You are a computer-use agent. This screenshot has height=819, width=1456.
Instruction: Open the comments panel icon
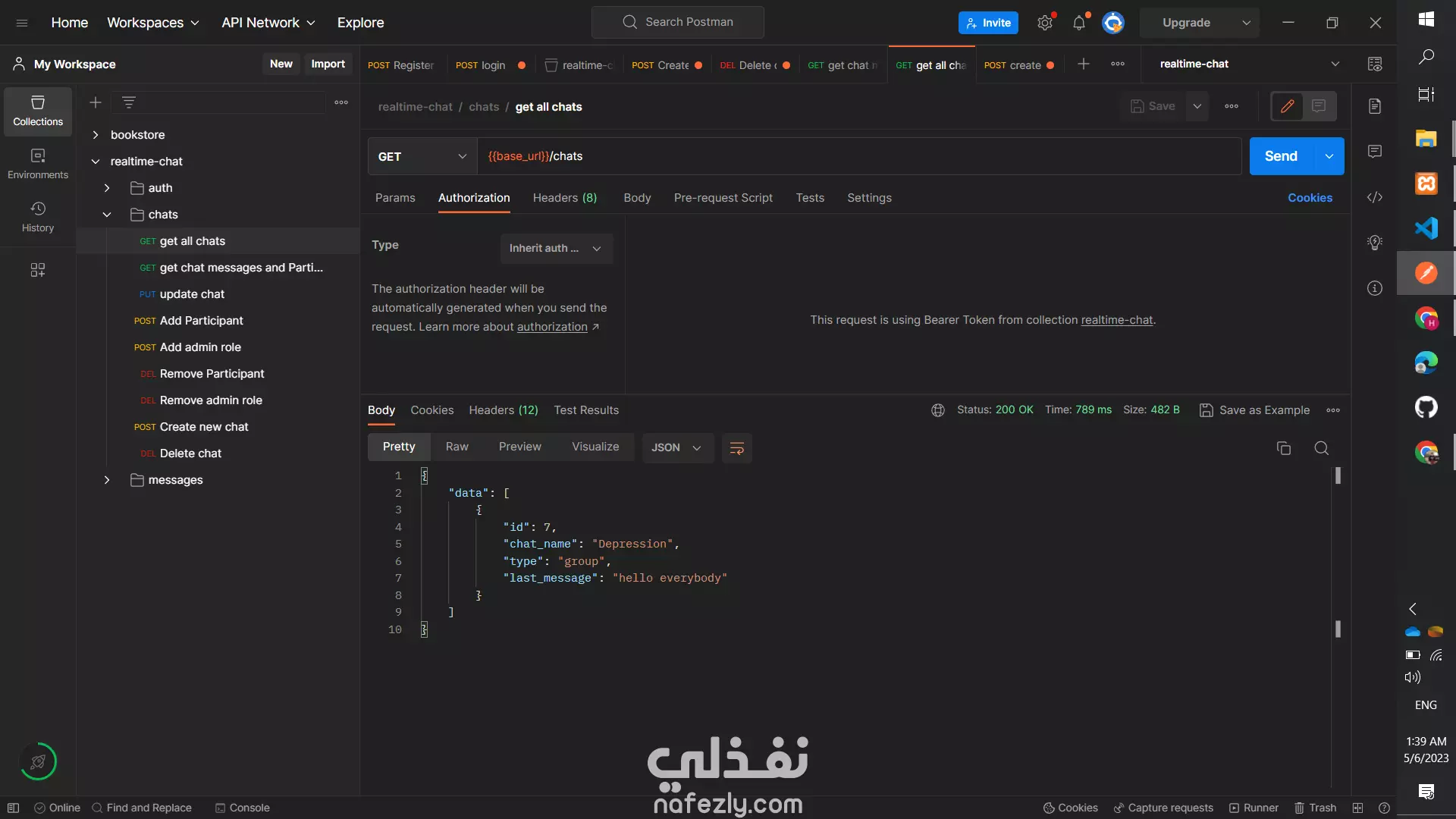click(1375, 152)
